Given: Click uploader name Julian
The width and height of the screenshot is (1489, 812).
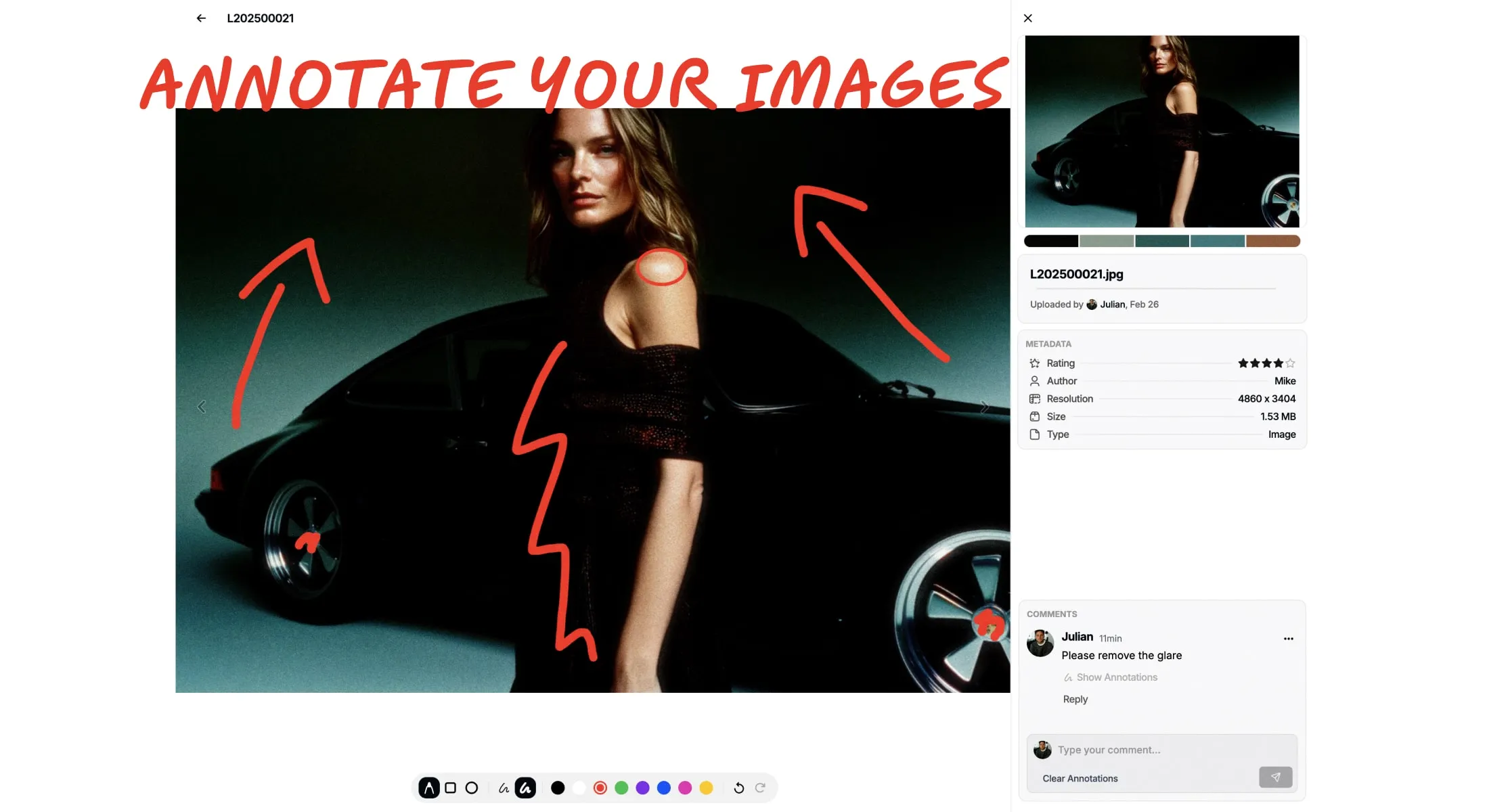Looking at the screenshot, I should click(x=1113, y=304).
